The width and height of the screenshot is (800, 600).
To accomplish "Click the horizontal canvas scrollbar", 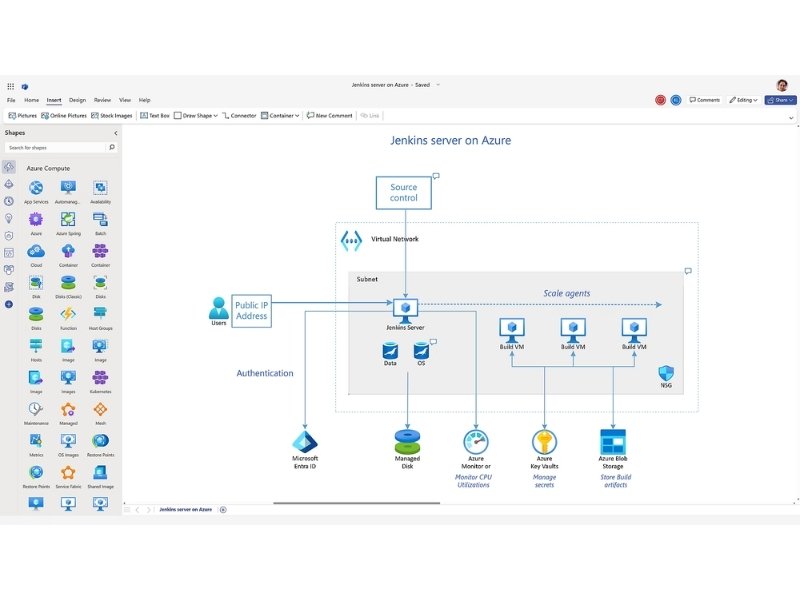I will coord(356,503).
